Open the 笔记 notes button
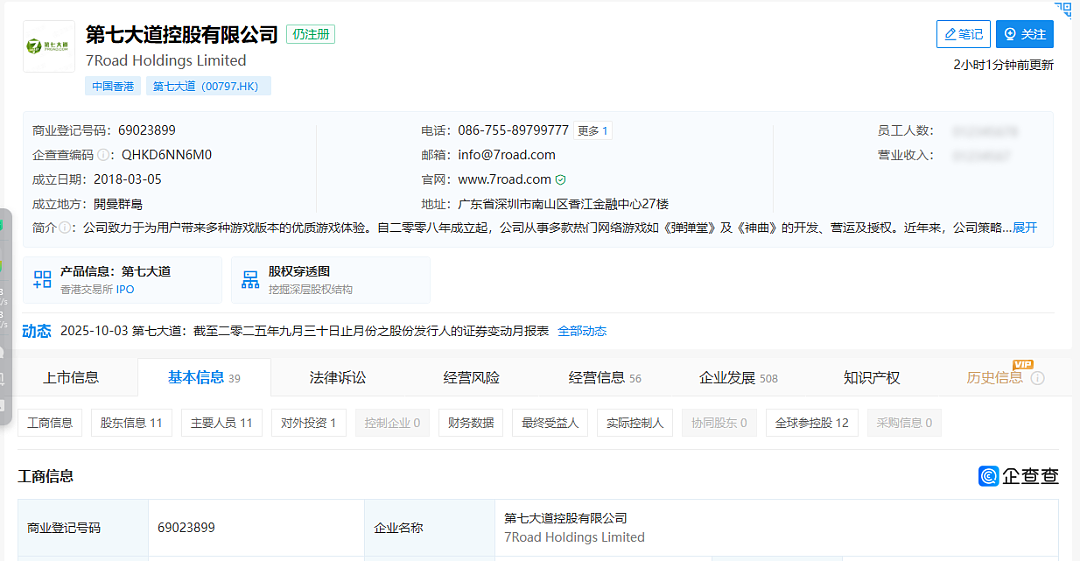 tap(963, 34)
